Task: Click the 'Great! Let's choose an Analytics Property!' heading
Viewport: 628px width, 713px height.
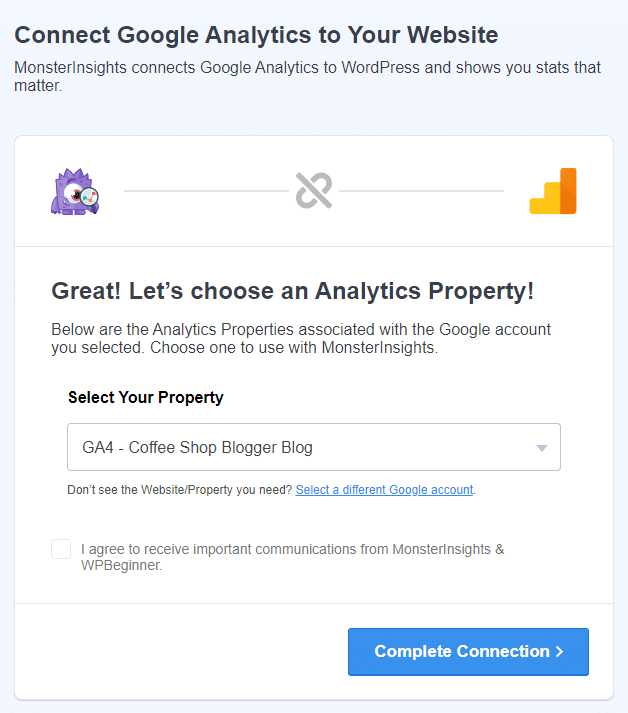Action: point(292,291)
